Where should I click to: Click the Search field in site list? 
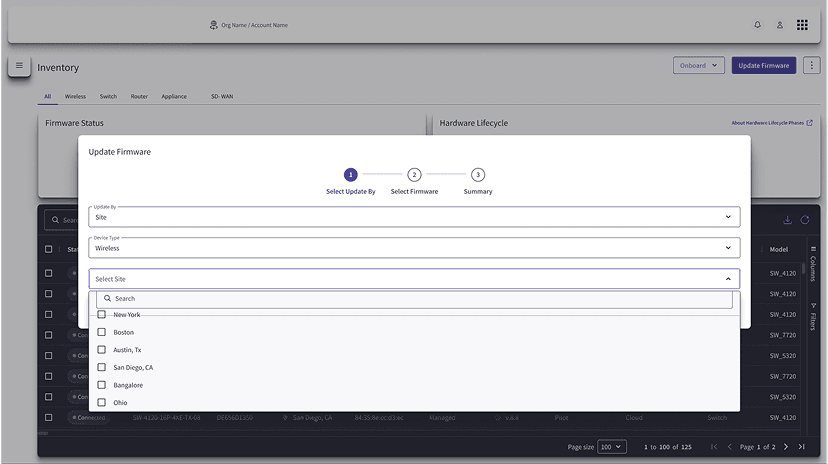[x=414, y=299]
